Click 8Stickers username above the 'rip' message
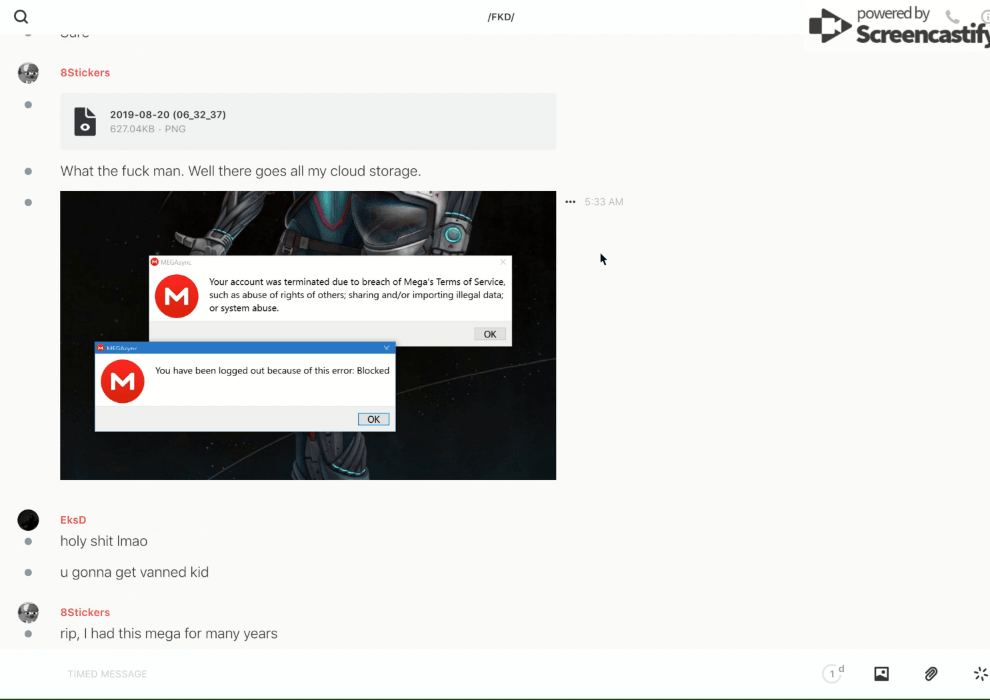 point(85,612)
